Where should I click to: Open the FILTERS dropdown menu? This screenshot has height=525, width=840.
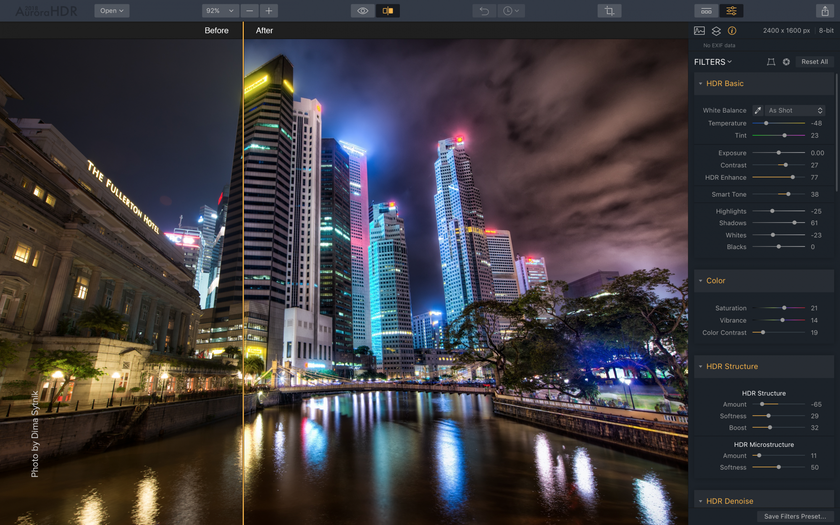point(712,62)
